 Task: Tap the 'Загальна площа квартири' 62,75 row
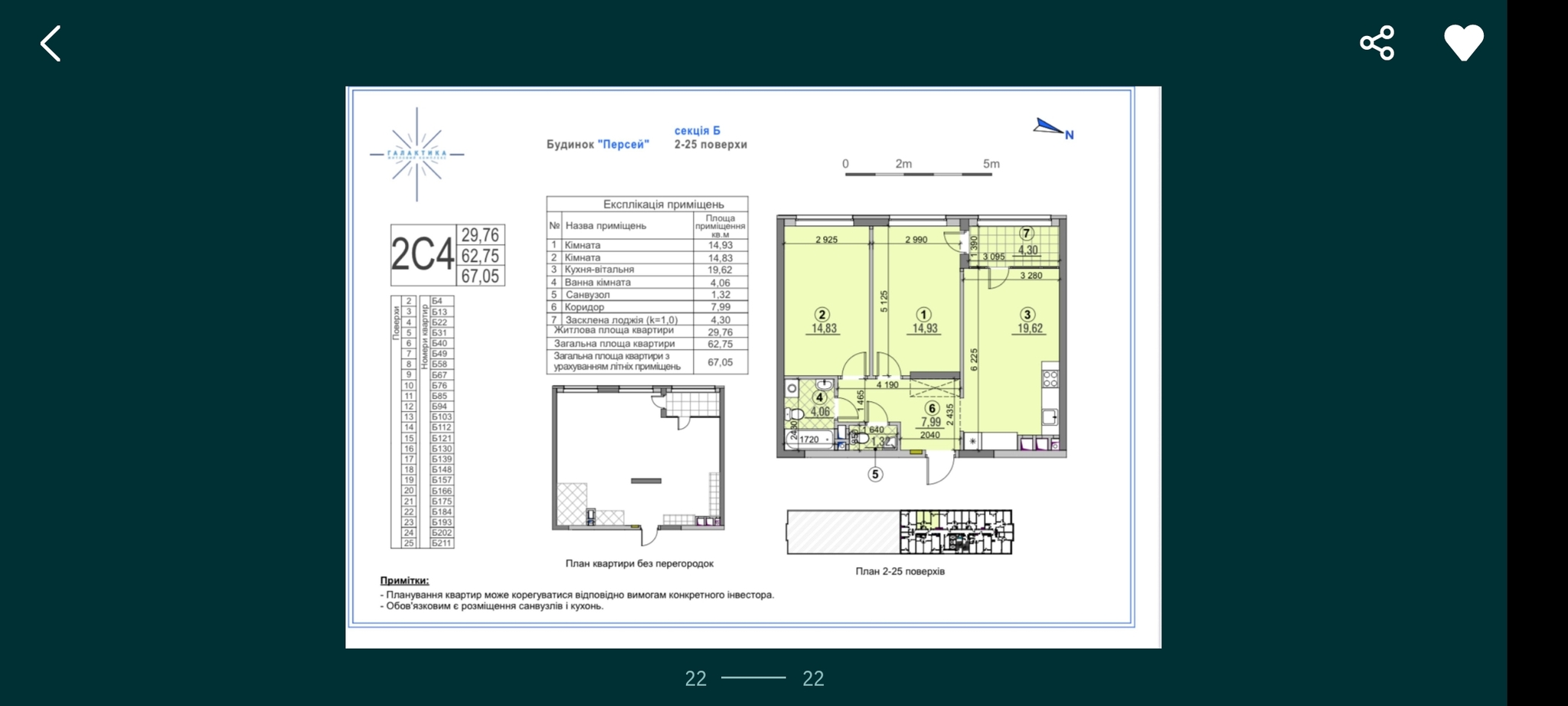[x=647, y=344]
